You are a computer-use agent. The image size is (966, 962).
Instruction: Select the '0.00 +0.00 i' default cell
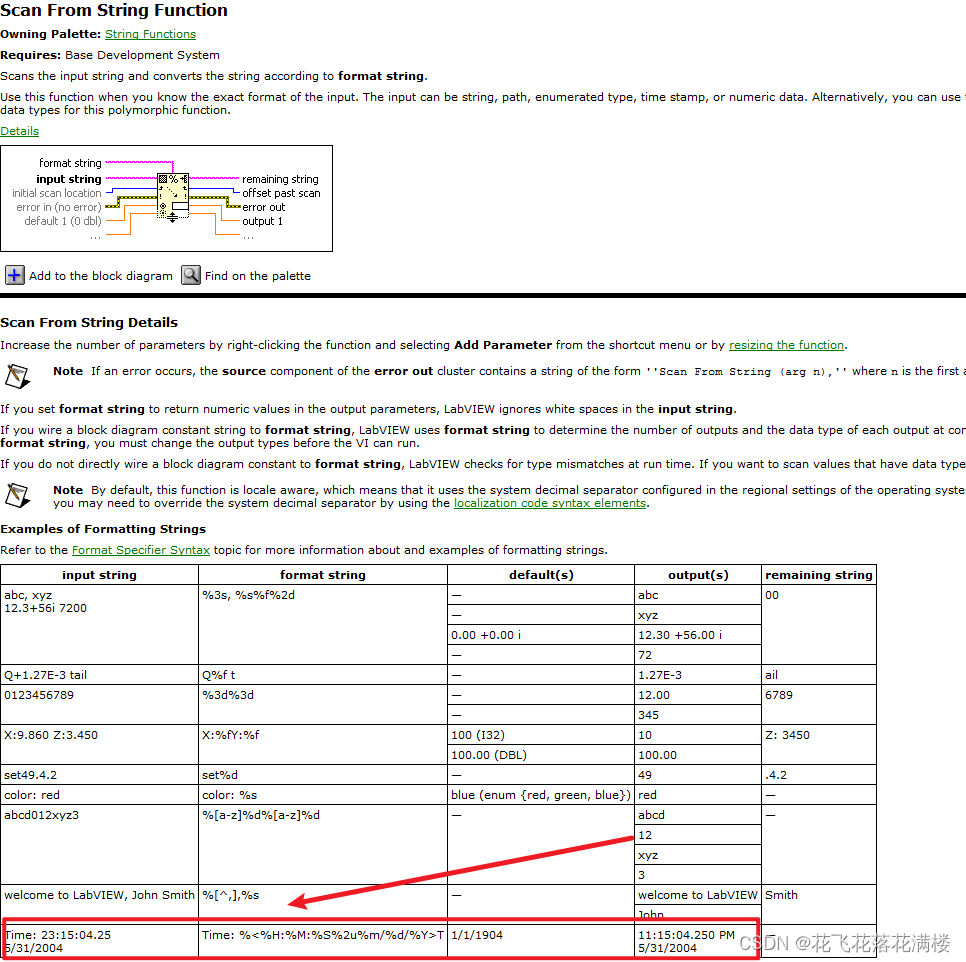coord(541,635)
